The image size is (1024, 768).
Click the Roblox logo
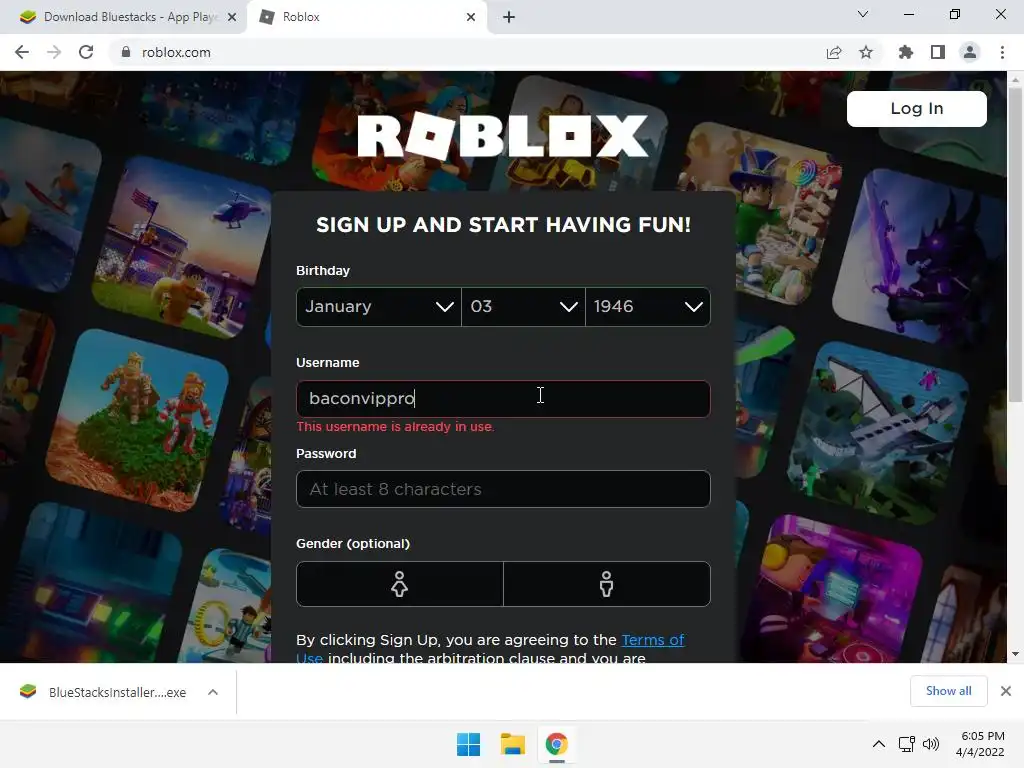pyautogui.click(x=503, y=136)
